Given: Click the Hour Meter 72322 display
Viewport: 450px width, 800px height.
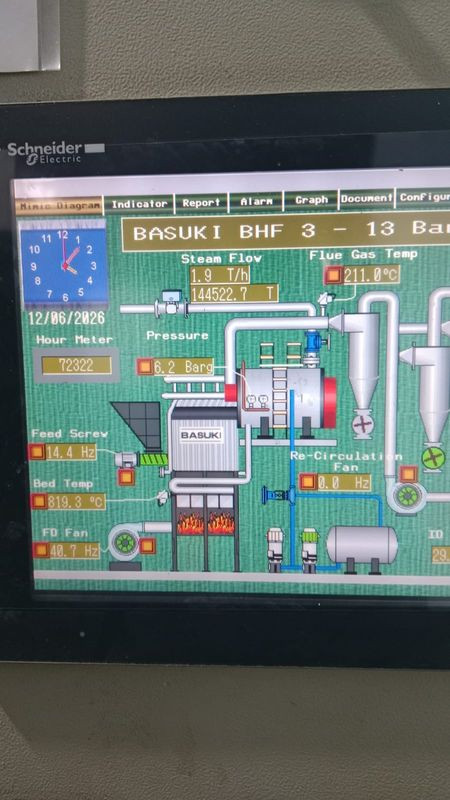Looking at the screenshot, I should [76, 365].
